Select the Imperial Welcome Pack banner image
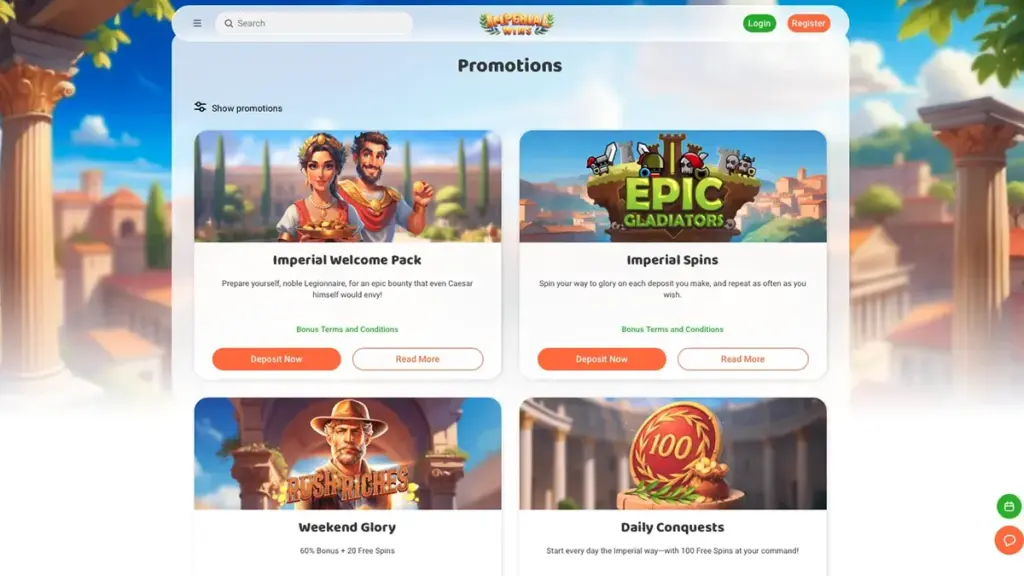The image size is (1024, 576). [347, 187]
